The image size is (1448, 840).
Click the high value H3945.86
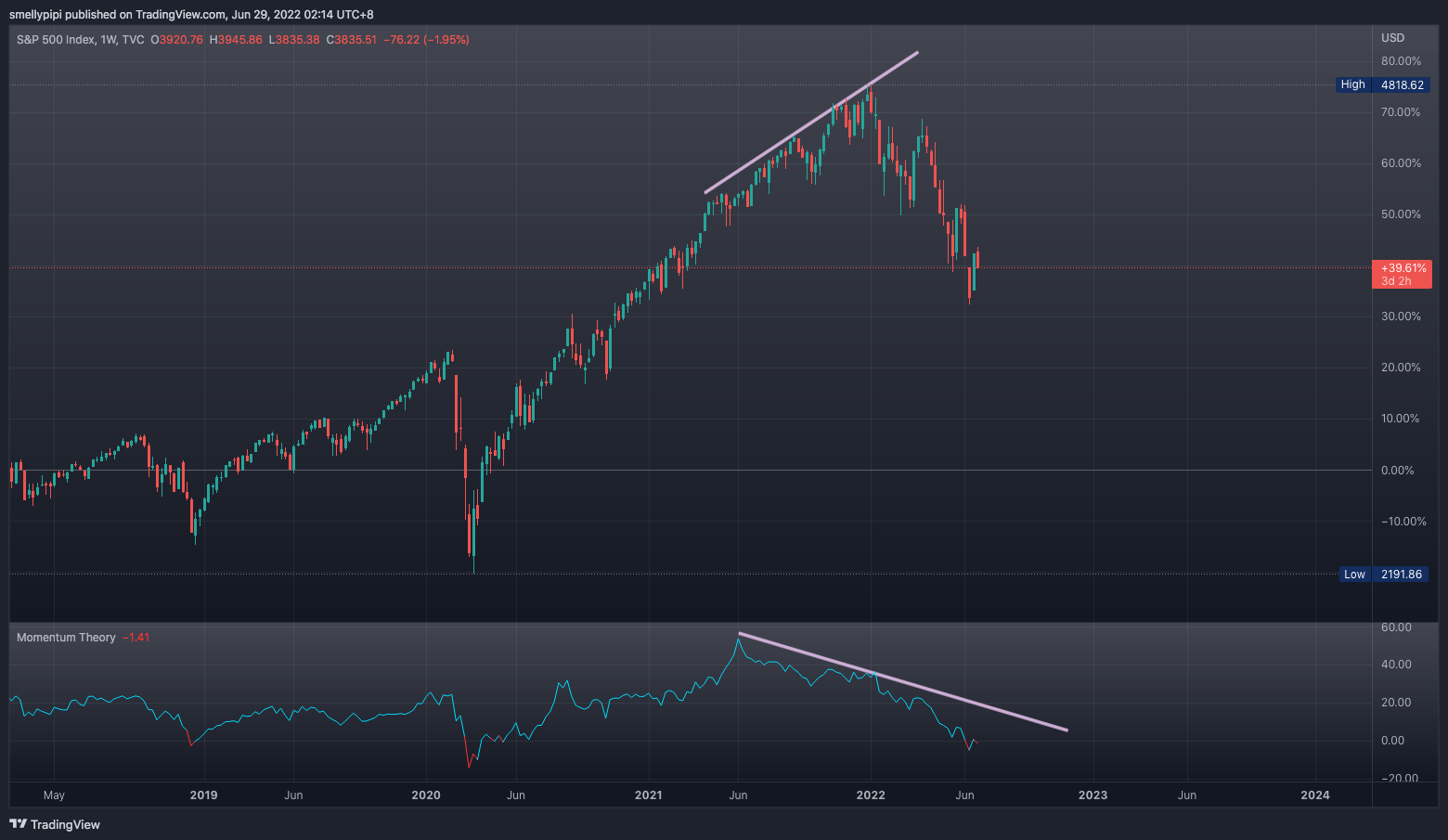(x=236, y=40)
